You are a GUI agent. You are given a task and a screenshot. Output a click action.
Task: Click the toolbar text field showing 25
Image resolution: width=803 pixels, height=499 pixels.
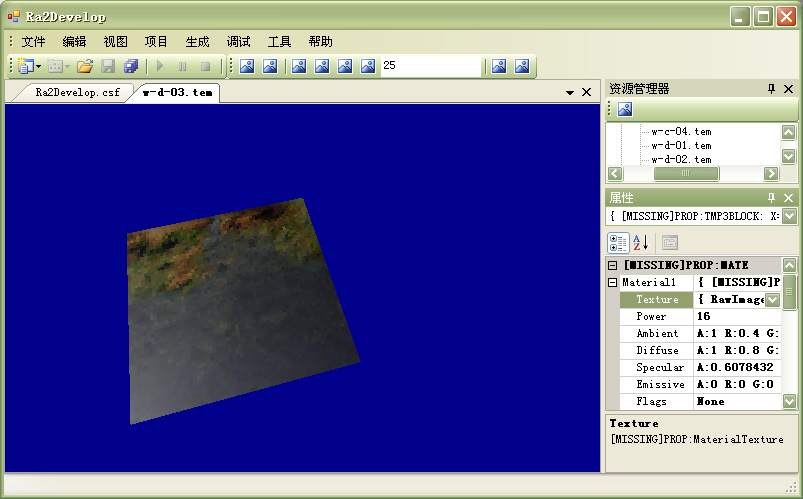point(430,66)
